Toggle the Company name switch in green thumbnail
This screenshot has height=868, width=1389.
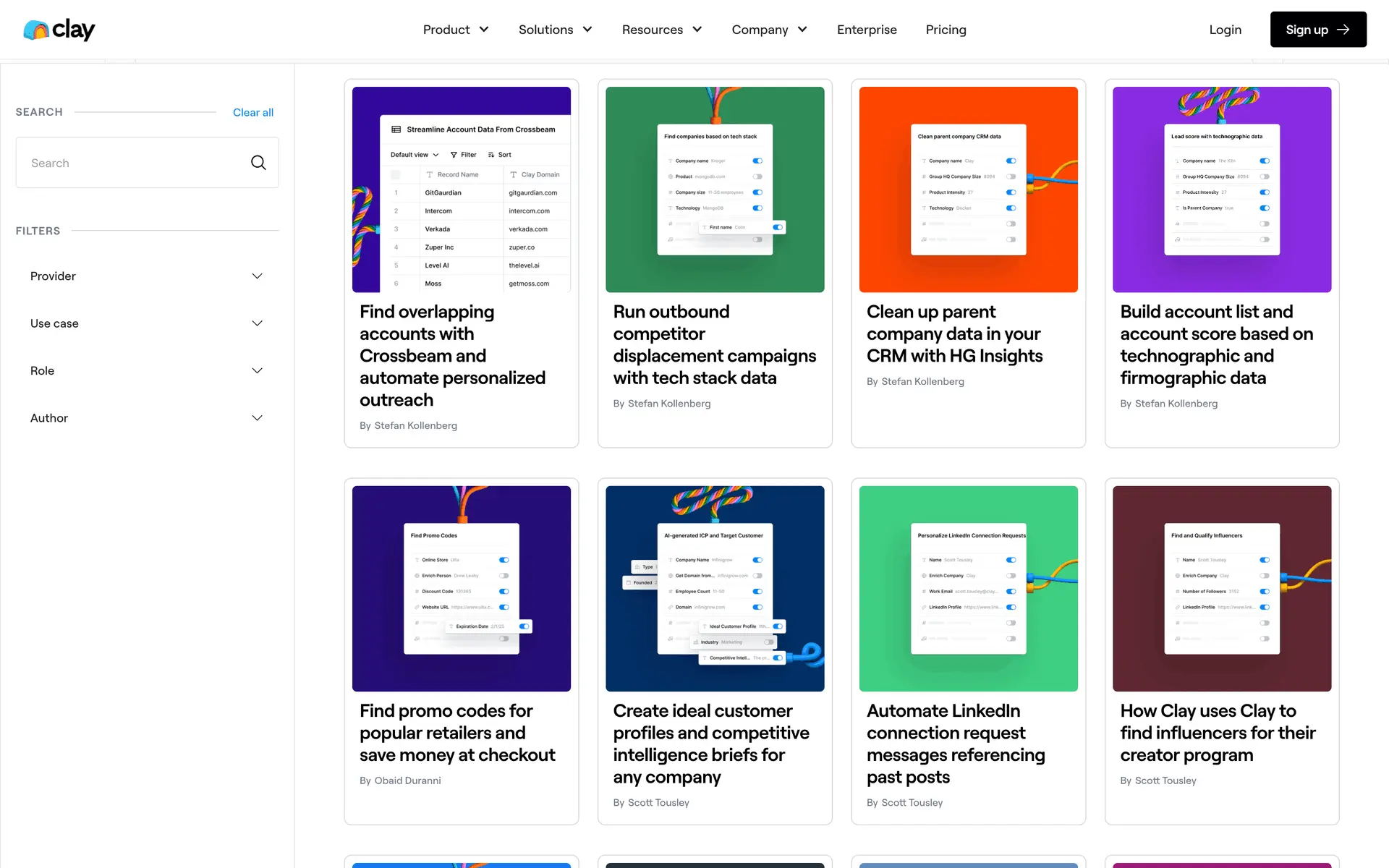tap(757, 161)
